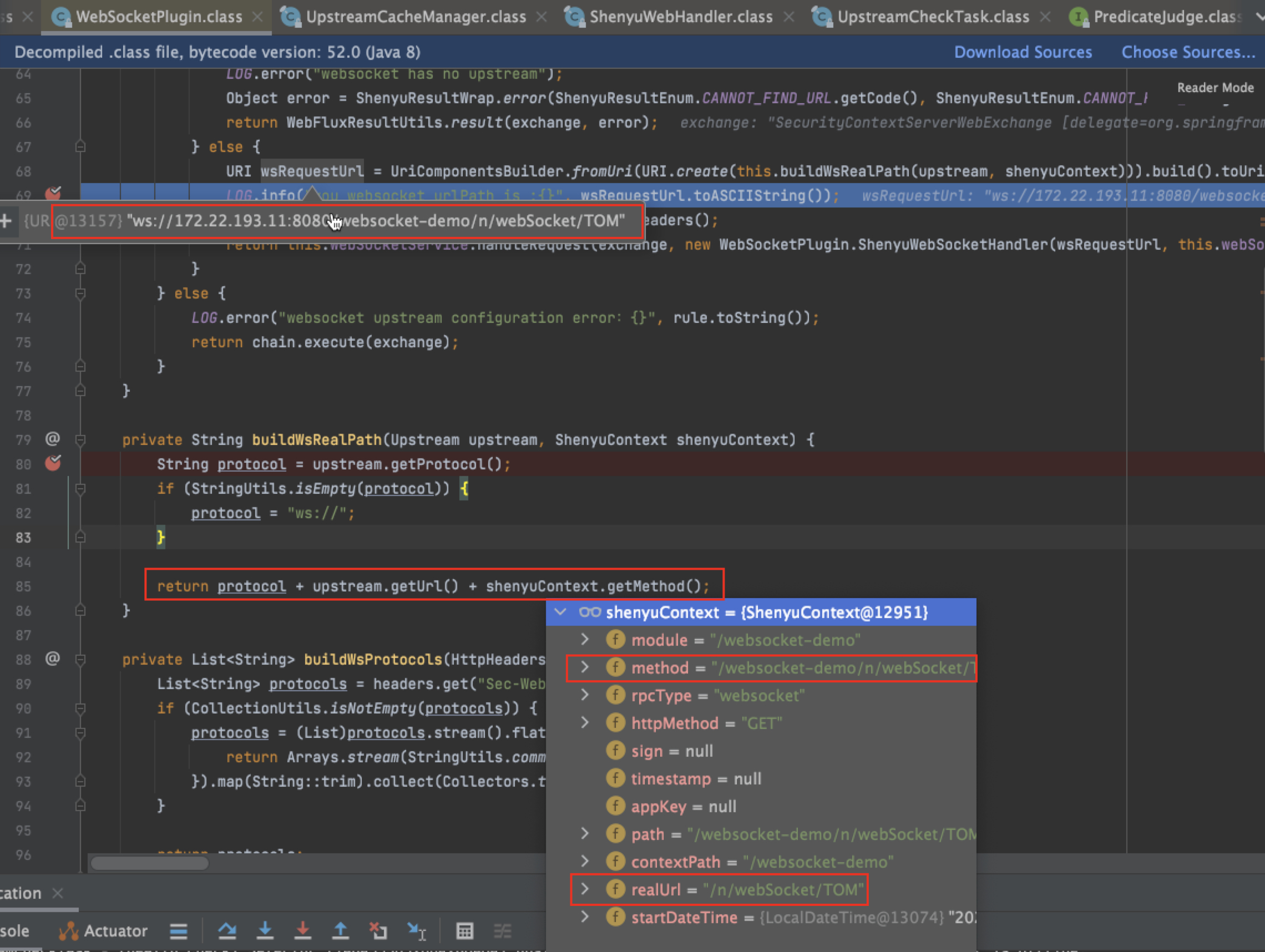Expand the startDateTime field node

pyautogui.click(x=584, y=917)
